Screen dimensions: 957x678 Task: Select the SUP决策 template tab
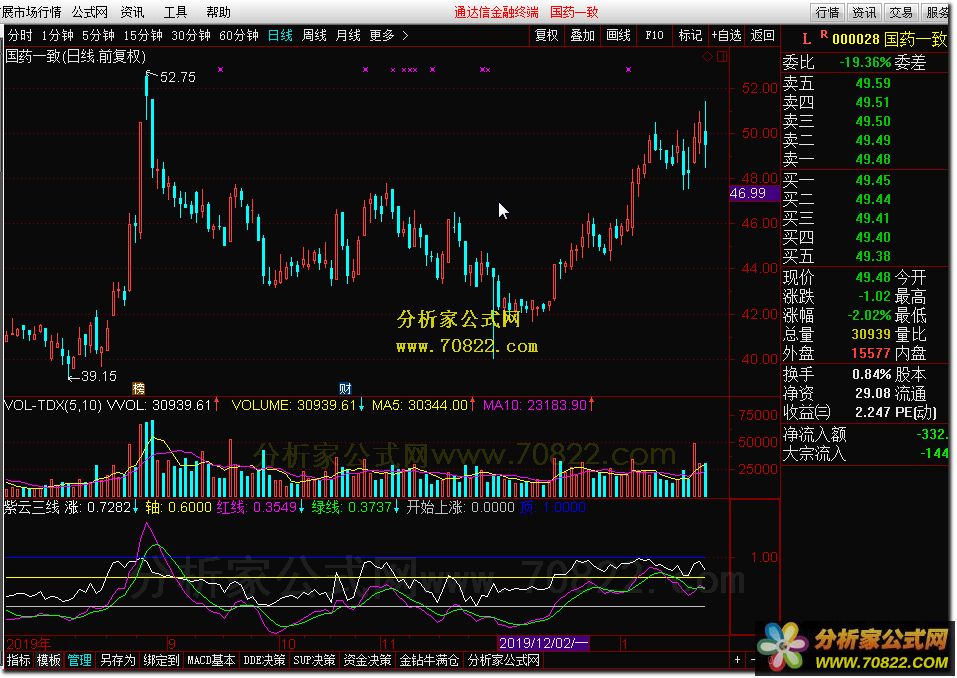(314, 660)
